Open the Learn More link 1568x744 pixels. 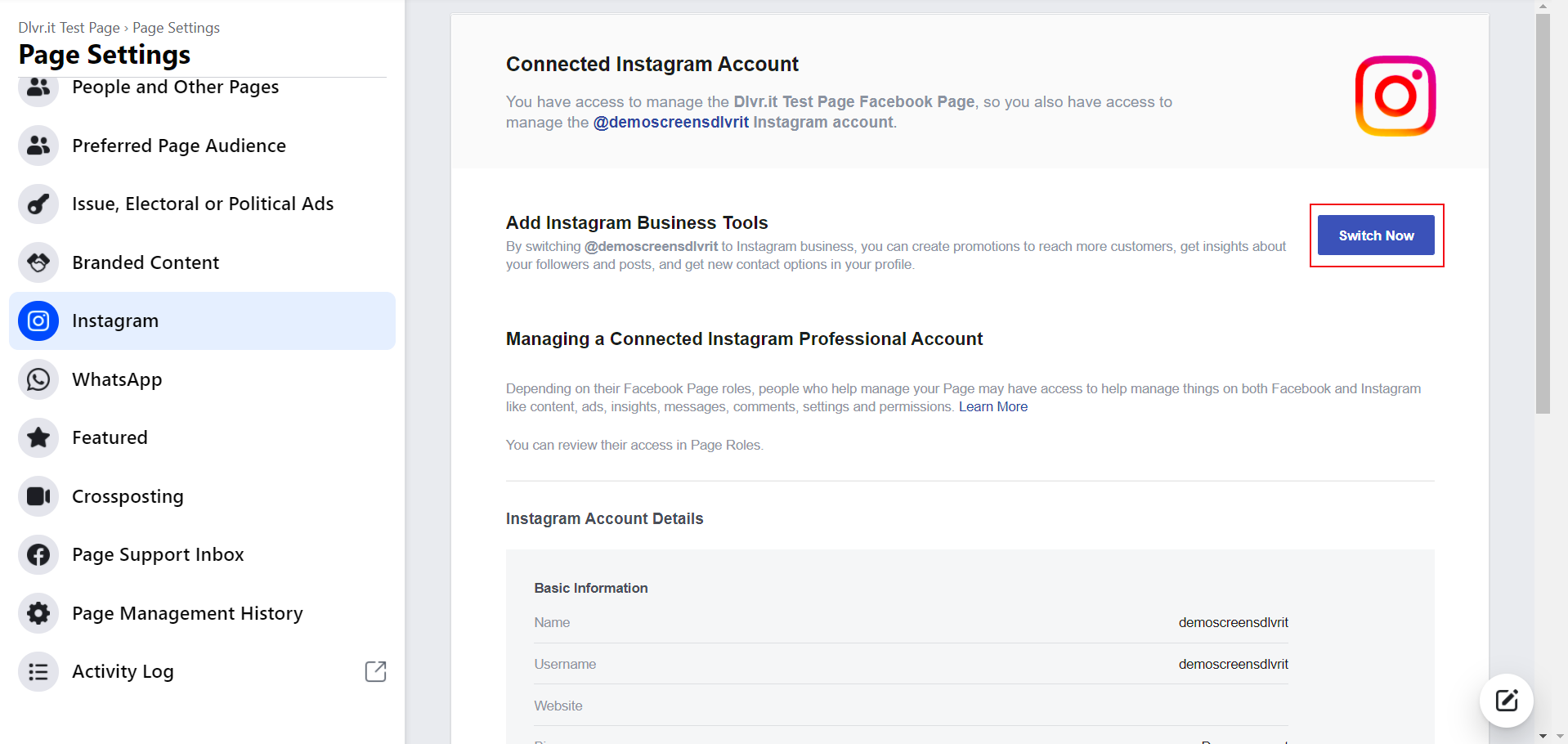tap(992, 407)
